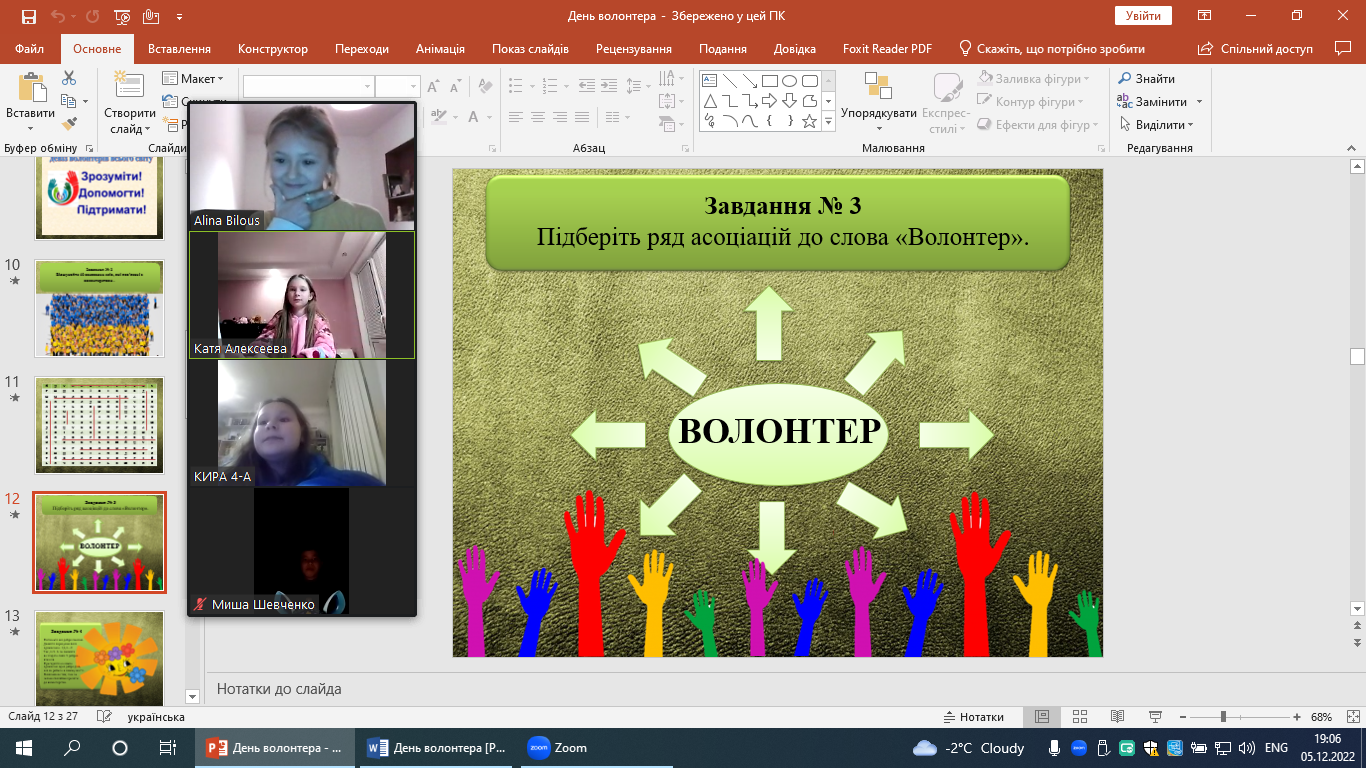Click the Cut scissors icon

click(69, 78)
